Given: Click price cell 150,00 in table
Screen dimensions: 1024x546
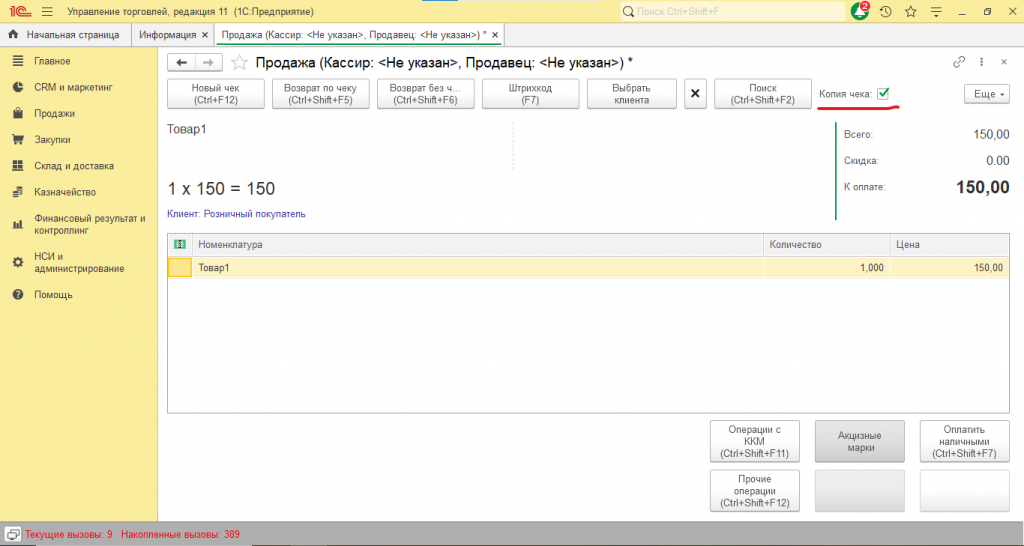Looking at the screenshot, I should coord(950,268).
